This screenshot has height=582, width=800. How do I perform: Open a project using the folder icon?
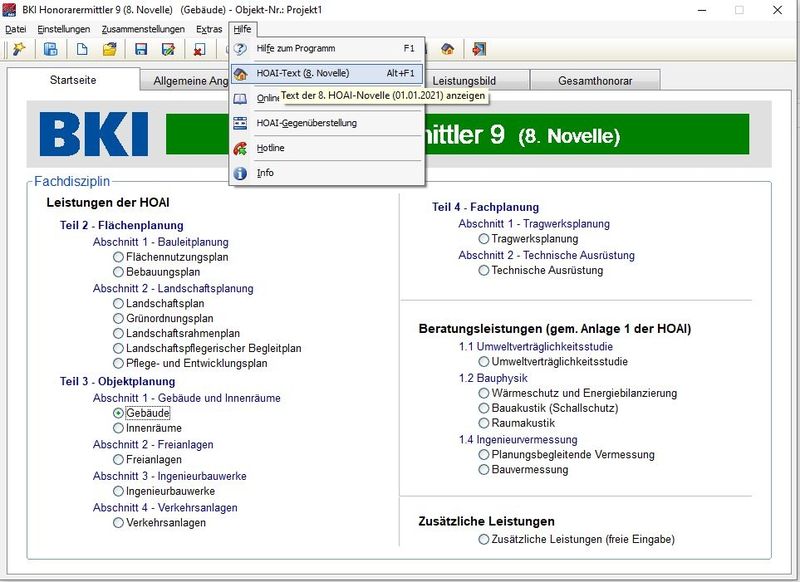tap(112, 47)
